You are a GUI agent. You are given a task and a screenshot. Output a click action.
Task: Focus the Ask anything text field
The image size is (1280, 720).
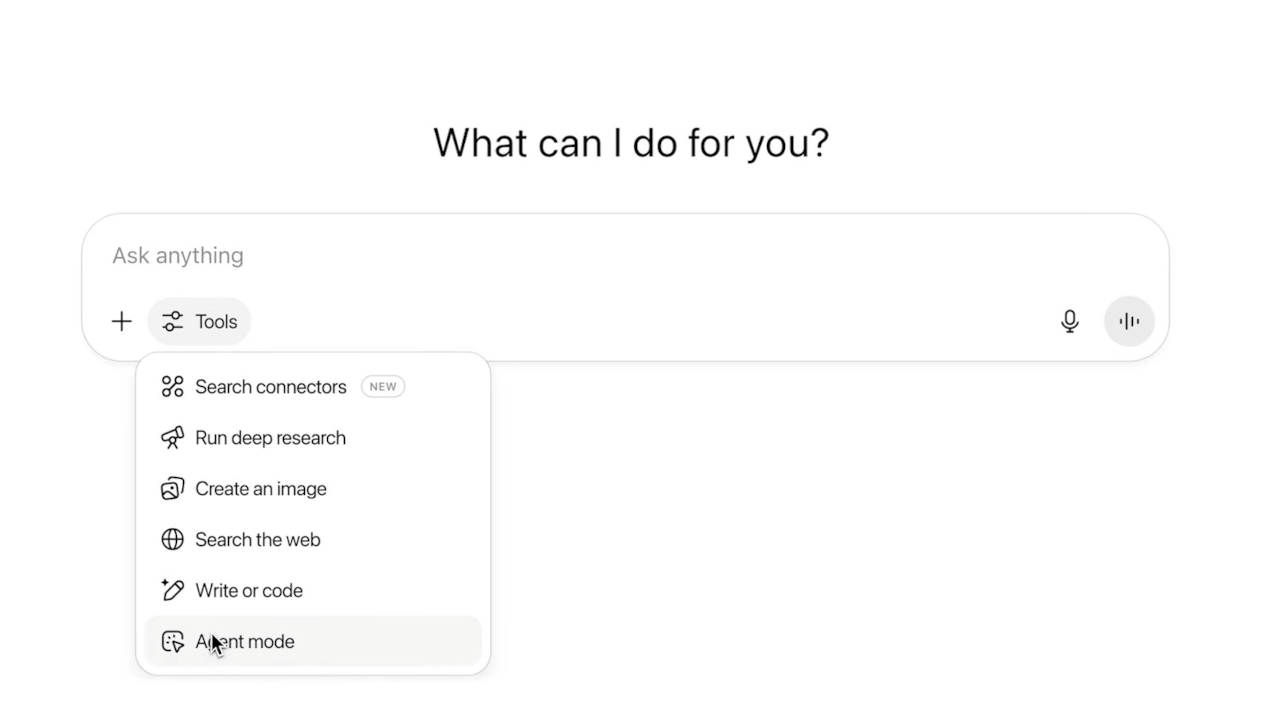point(625,255)
